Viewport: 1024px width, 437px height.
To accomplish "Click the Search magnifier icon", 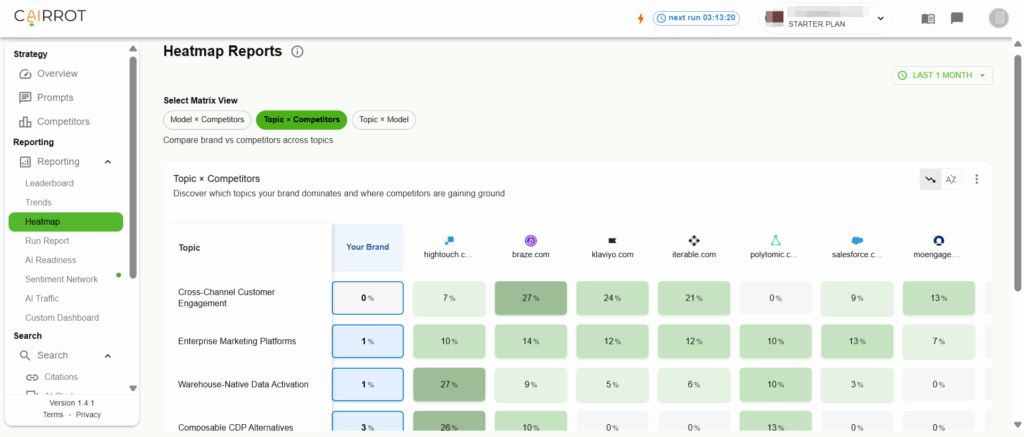I will (x=25, y=355).
